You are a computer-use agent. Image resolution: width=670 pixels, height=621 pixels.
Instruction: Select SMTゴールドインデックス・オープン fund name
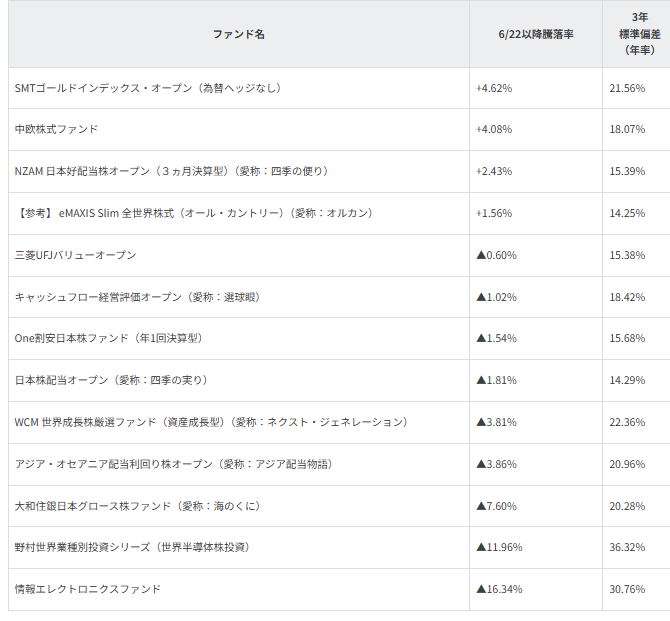tap(148, 88)
